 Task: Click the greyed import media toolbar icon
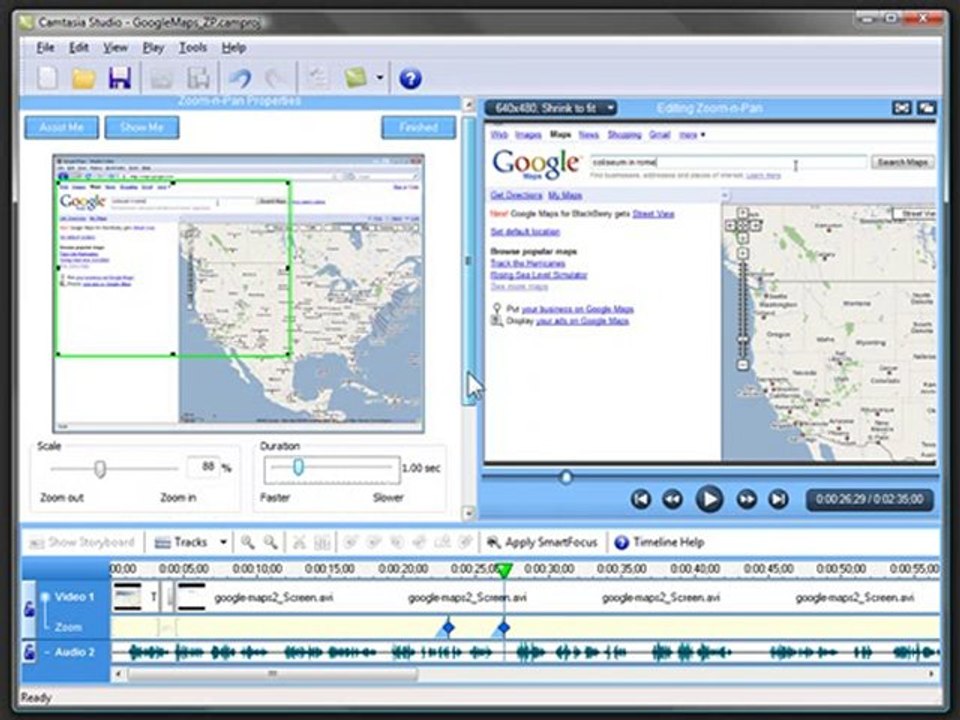(162, 78)
